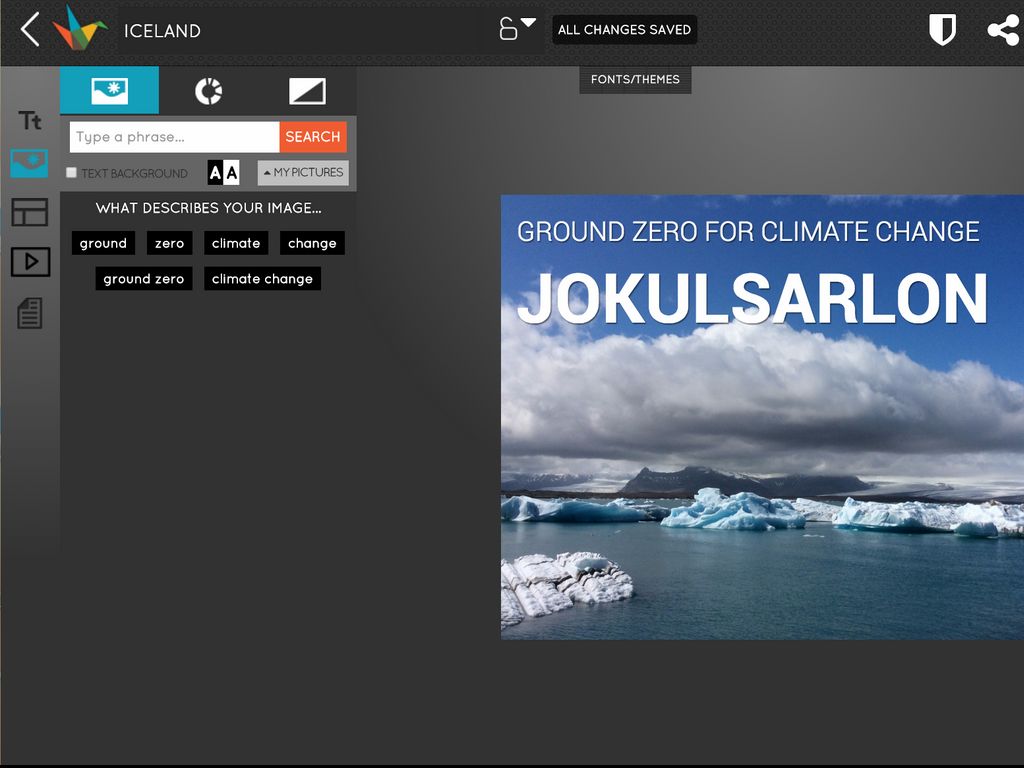Enable the Text Background checkbox
Screen dimensions: 1024x768
coord(71,173)
